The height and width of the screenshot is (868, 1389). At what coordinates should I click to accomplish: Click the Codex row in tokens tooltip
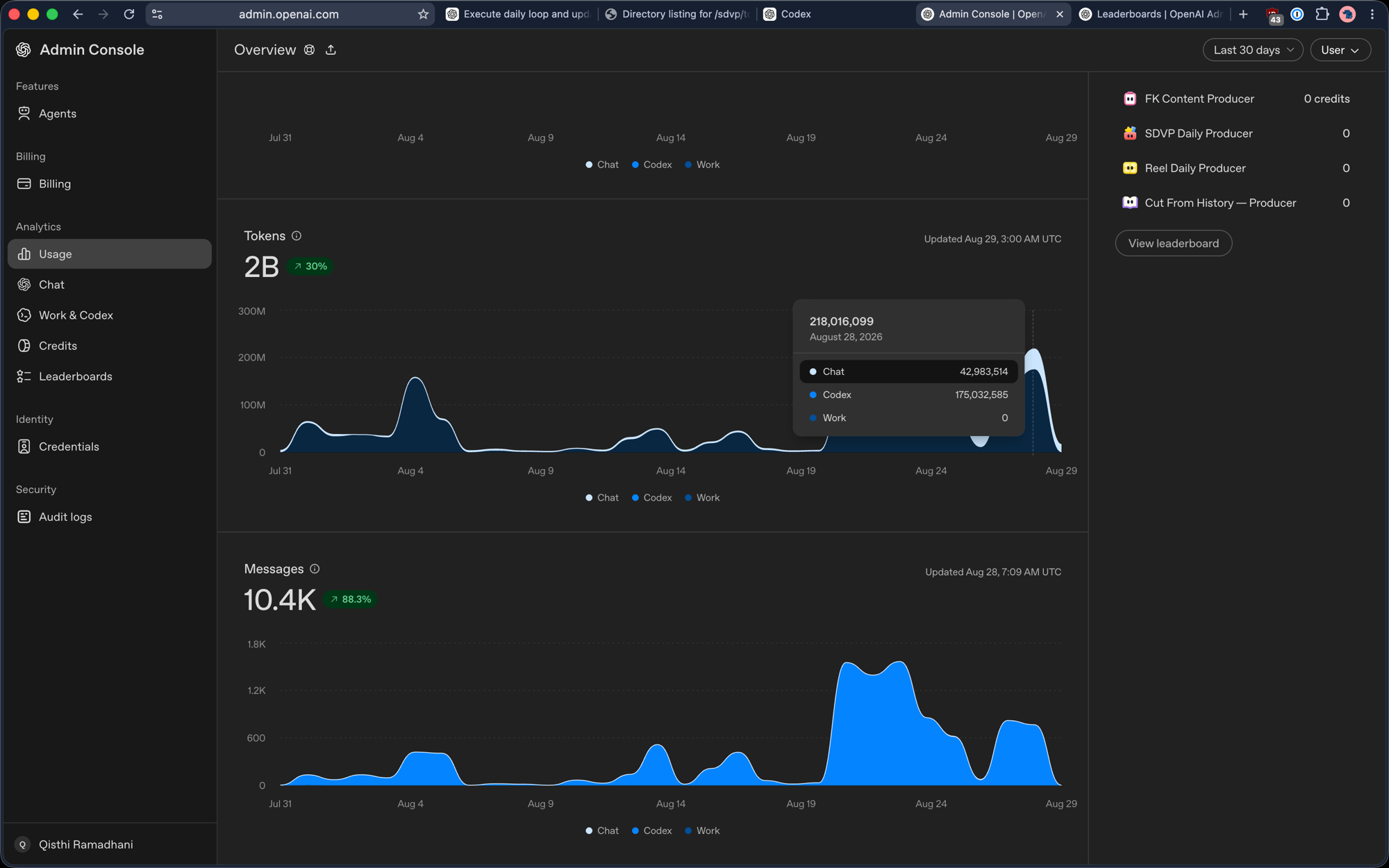point(908,394)
